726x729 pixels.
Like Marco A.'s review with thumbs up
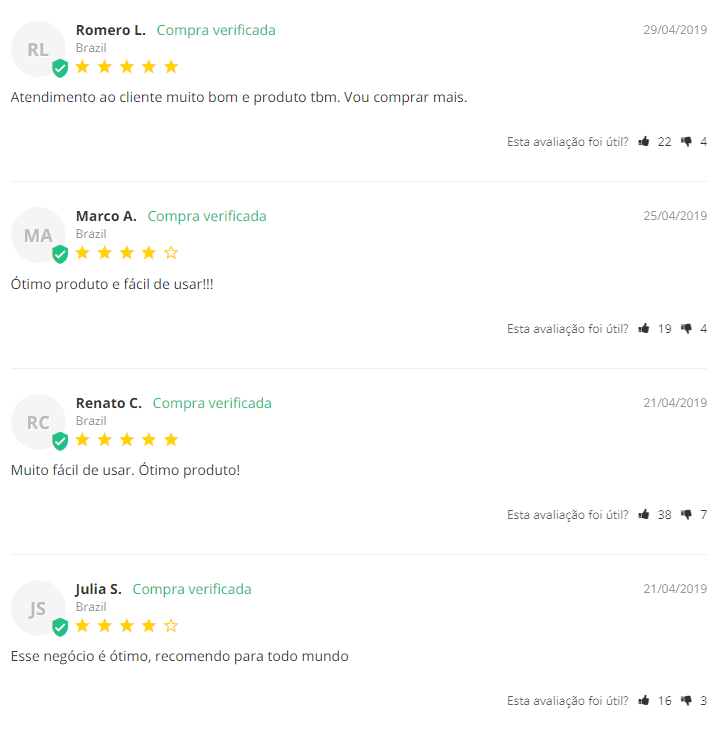(644, 328)
